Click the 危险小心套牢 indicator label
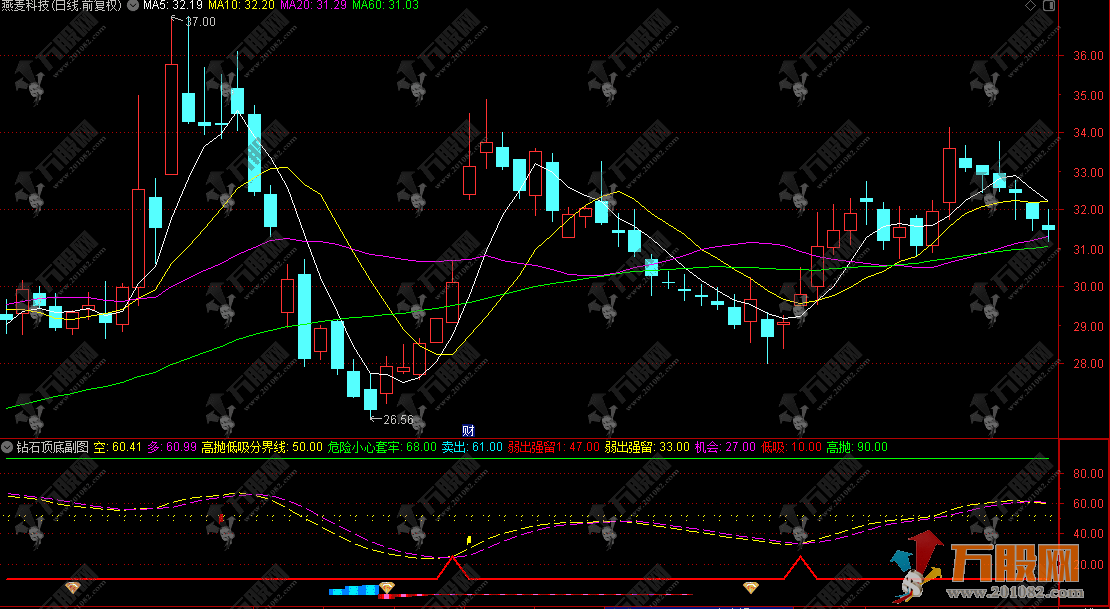The width and height of the screenshot is (1110, 609). coord(366,447)
